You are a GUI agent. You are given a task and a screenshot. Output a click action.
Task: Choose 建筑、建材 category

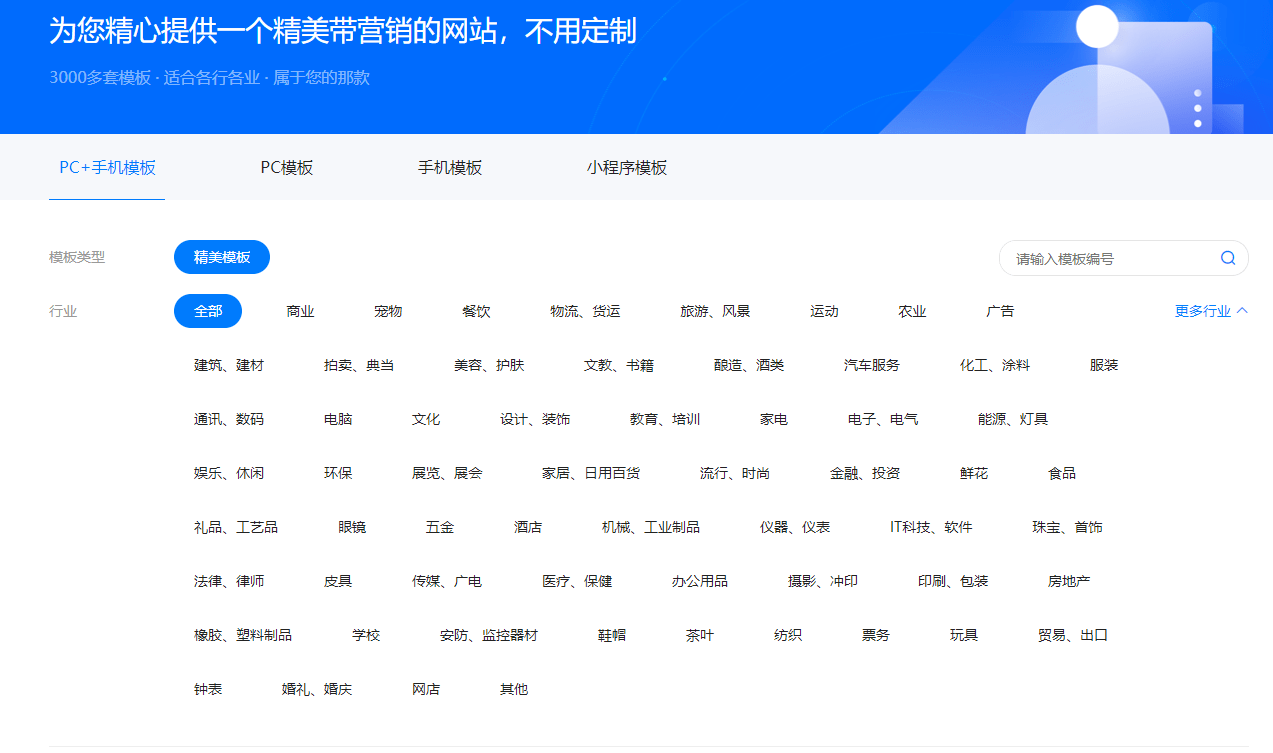pyautogui.click(x=229, y=365)
